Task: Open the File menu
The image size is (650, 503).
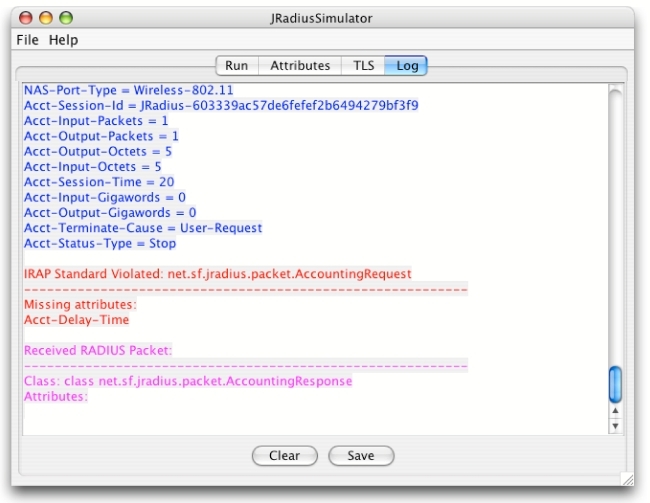Action: pos(27,40)
